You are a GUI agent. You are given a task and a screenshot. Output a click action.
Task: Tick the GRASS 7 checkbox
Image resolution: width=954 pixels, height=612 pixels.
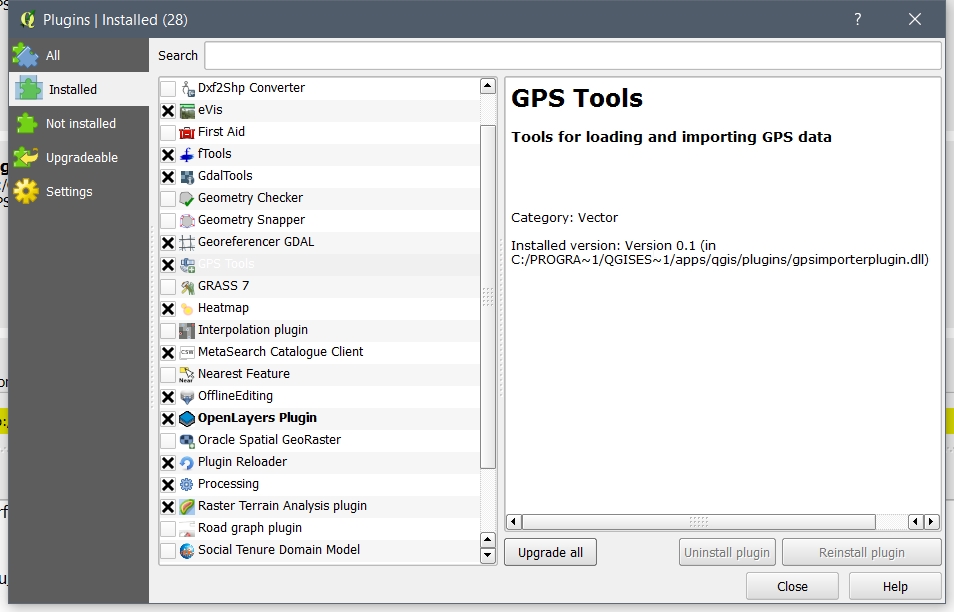(168, 287)
